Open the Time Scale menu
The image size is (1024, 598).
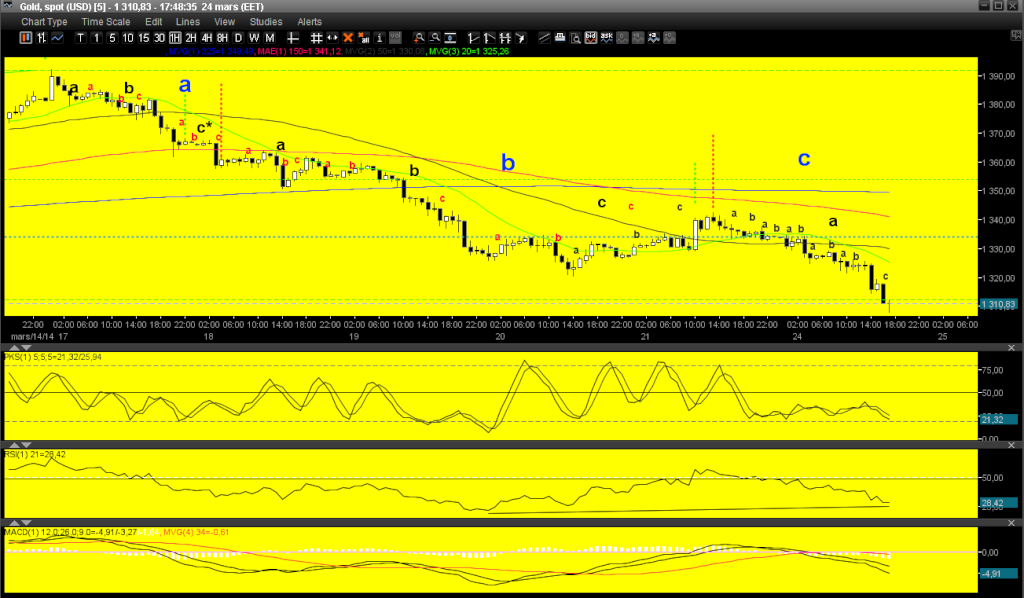click(105, 22)
